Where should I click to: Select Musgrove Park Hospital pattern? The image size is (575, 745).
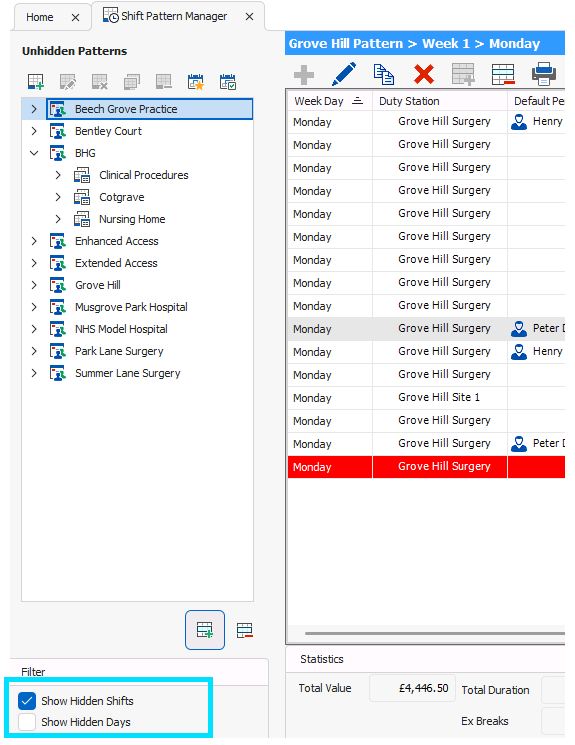click(x=131, y=307)
